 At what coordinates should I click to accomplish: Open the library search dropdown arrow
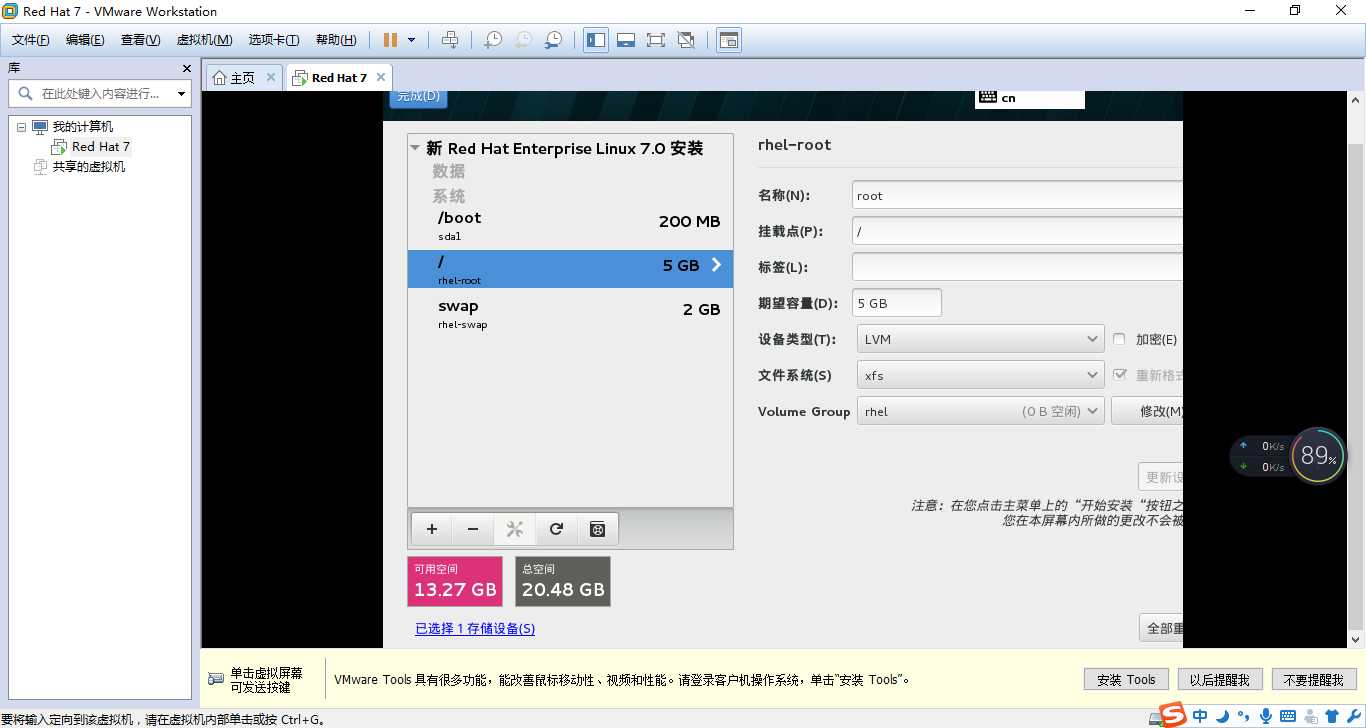pyautogui.click(x=181, y=93)
